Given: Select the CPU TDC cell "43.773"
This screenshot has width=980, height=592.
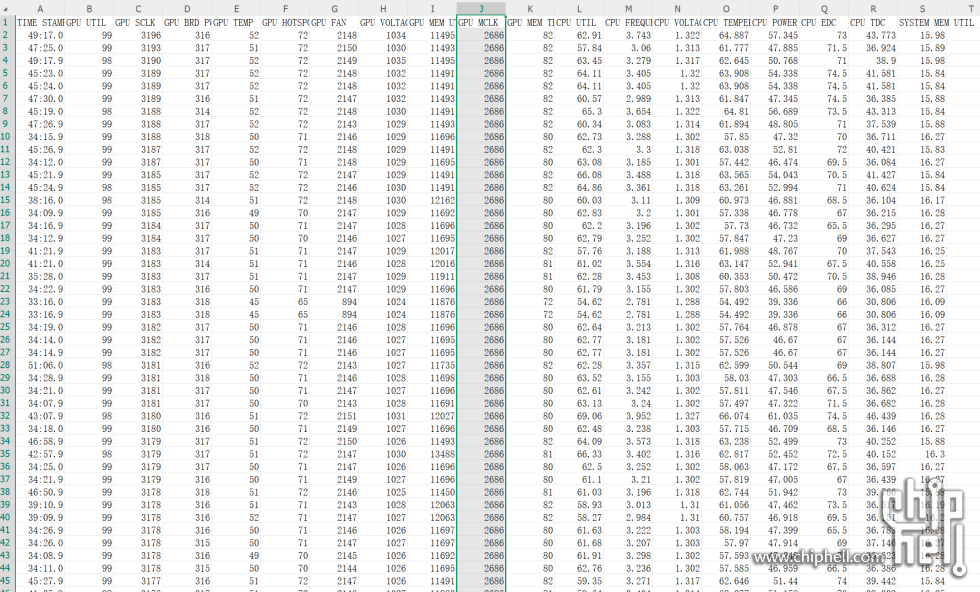Looking at the screenshot, I should pyautogui.click(x=873, y=35).
